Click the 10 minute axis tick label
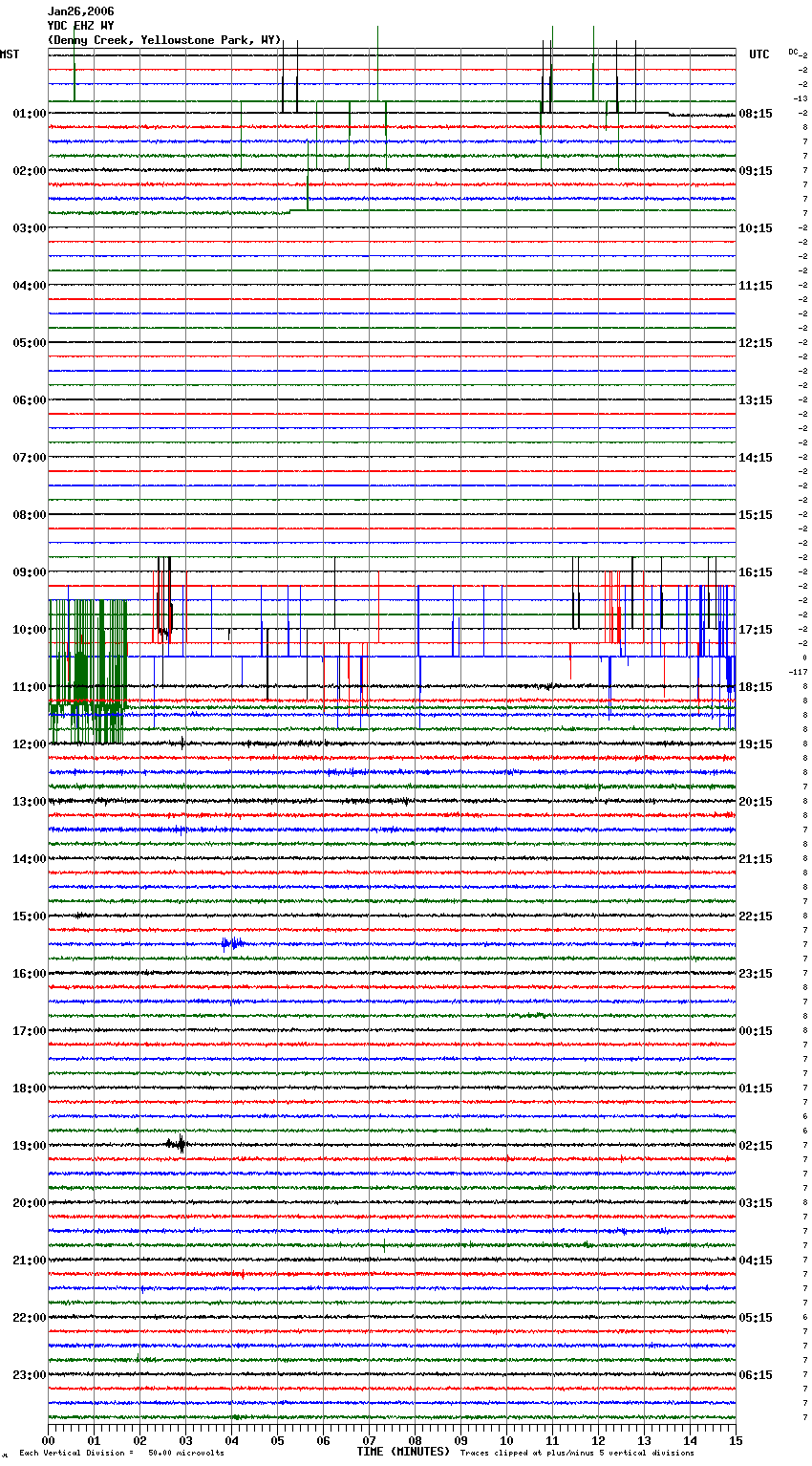The image size is (812, 1466). click(506, 1440)
